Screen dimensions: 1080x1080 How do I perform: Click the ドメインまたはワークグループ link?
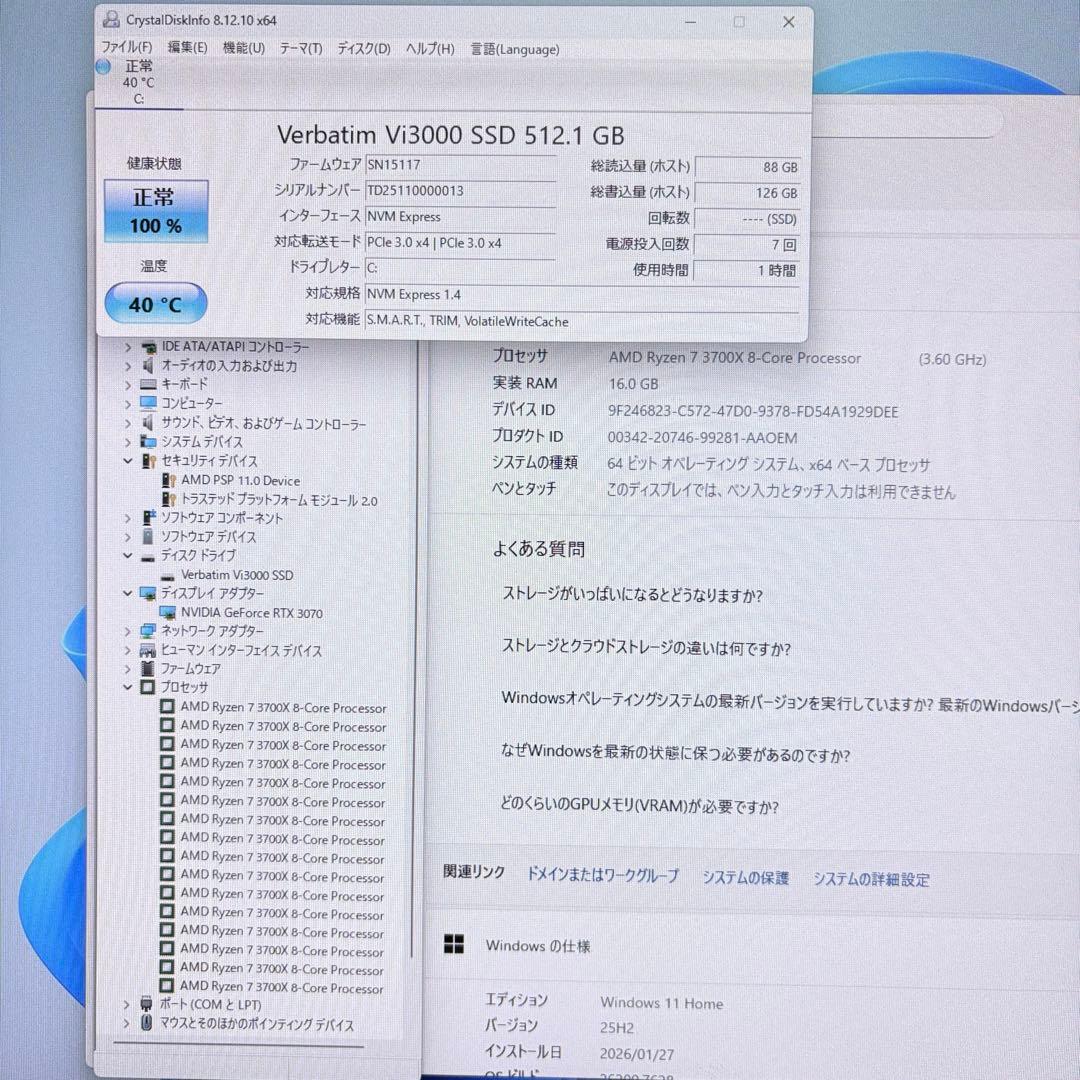click(x=604, y=877)
